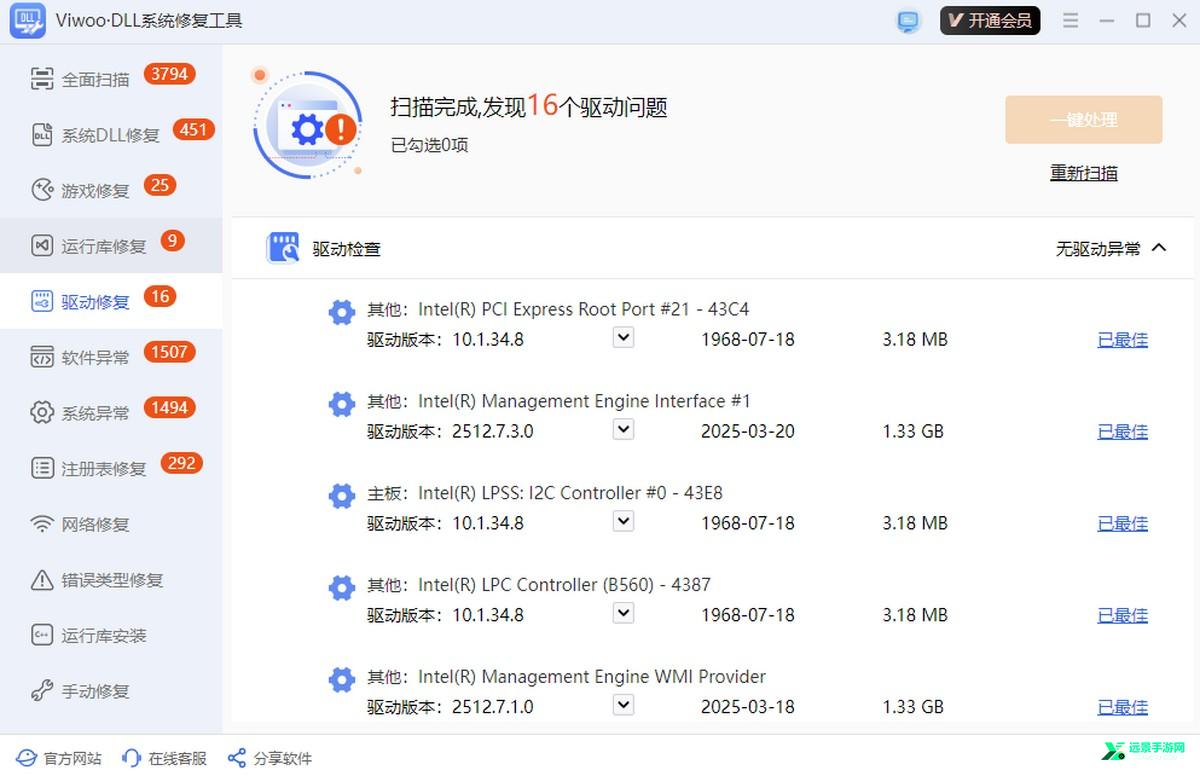Click 已最佳 link for LPC Controller (B560)
This screenshot has height=776, width=1200.
click(x=1122, y=616)
